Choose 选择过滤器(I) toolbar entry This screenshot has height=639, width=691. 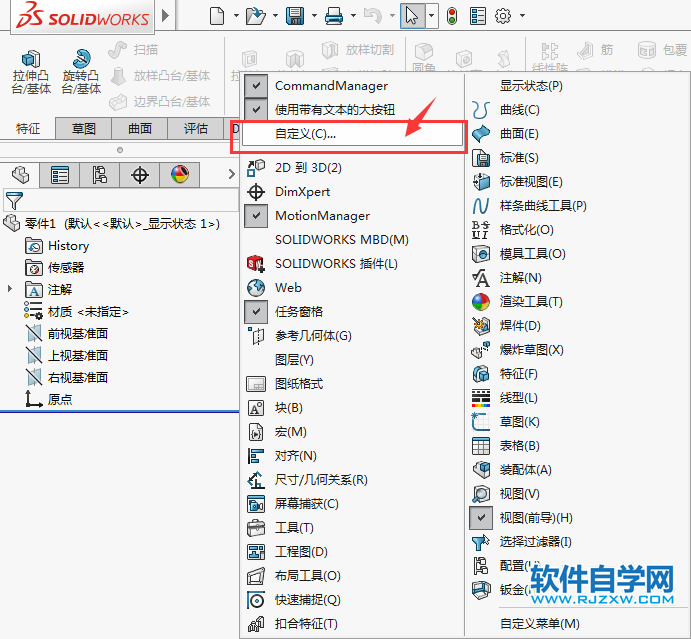577,542
